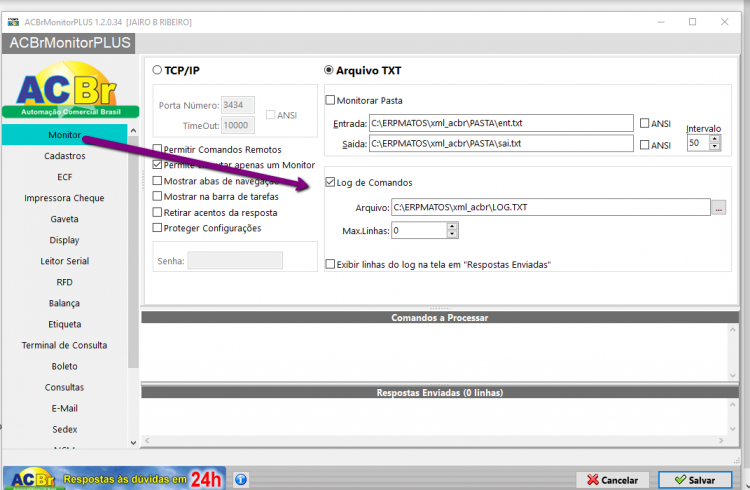
Task: Click the Entrada file path field
Action: (x=501, y=123)
